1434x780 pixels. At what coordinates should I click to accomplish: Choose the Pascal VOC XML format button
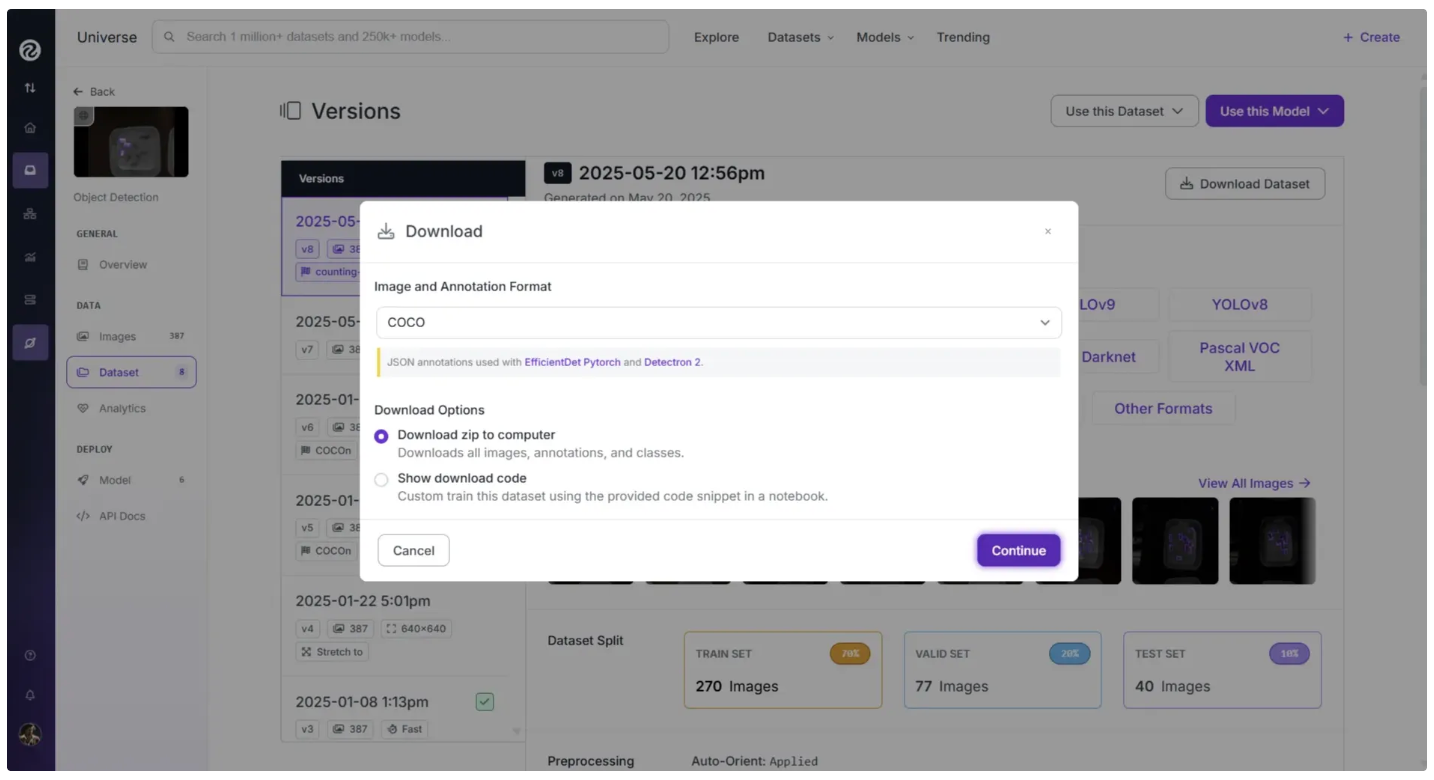point(1239,357)
